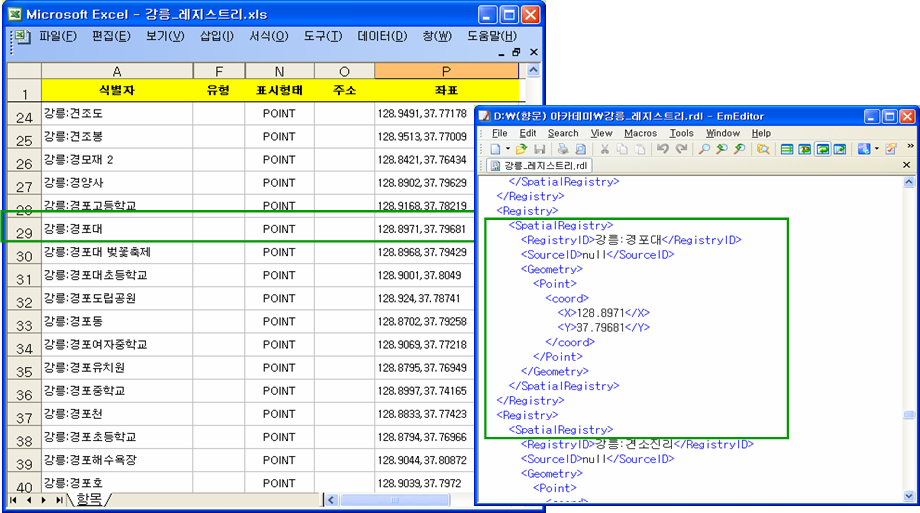
Task: Click the EmEditor vertical scrollbar thumb
Action: (x=908, y=415)
